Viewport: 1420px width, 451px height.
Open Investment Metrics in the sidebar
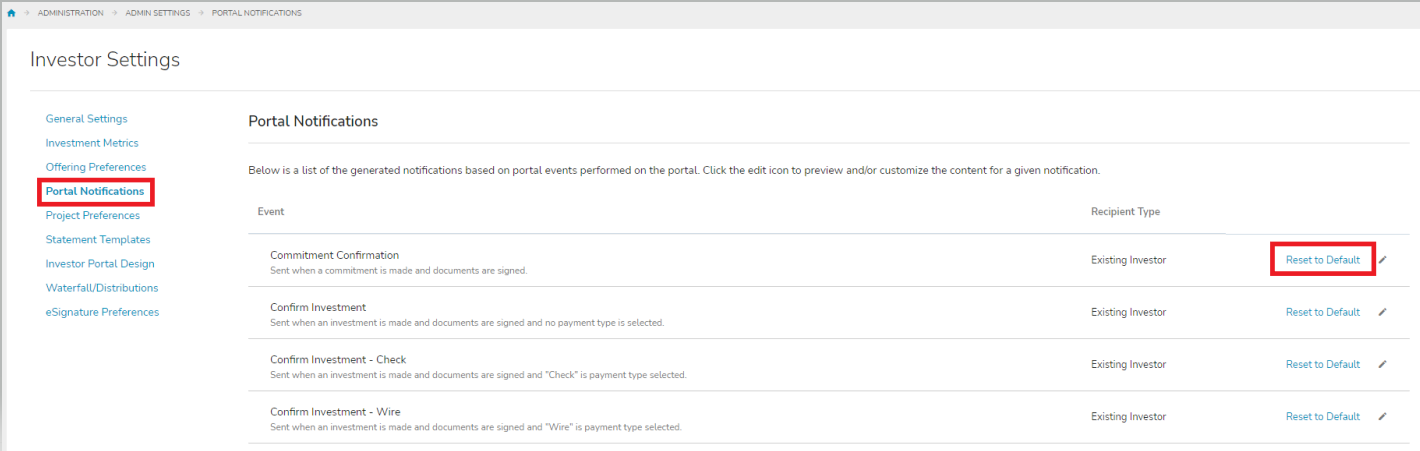(92, 143)
